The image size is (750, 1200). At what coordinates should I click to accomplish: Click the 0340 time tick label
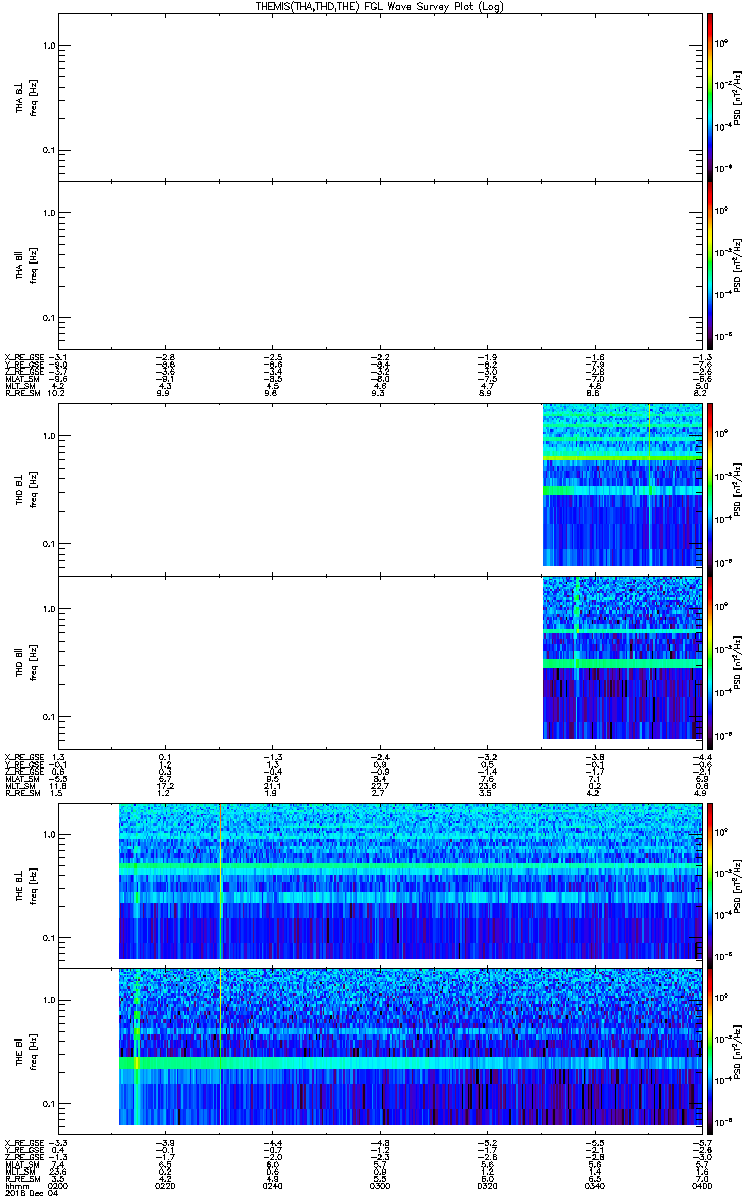tap(594, 1185)
